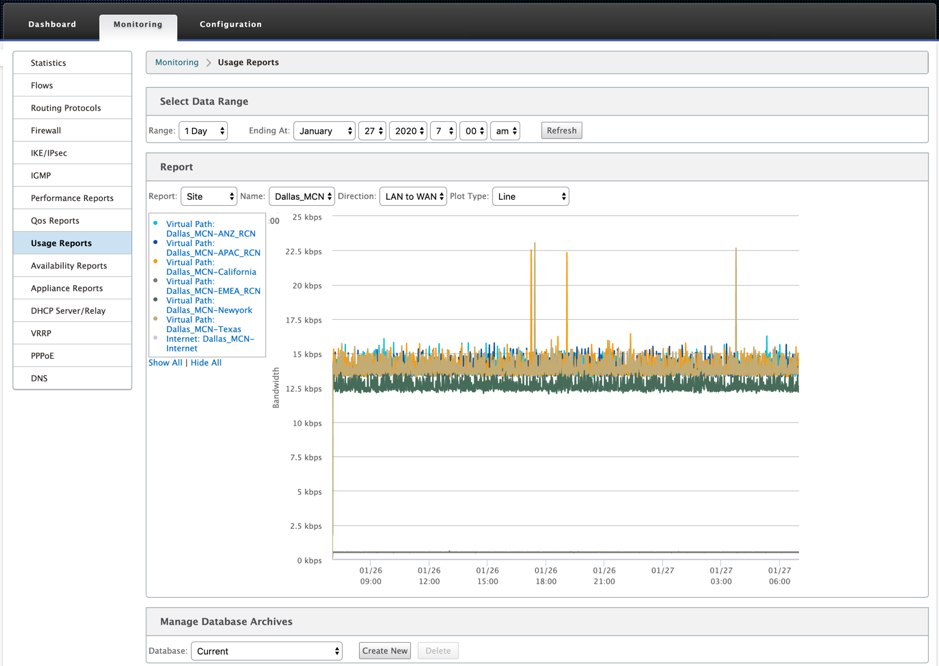
Task: Open the Plot Type dropdown showing Line
Action: [x=531, y=196]
